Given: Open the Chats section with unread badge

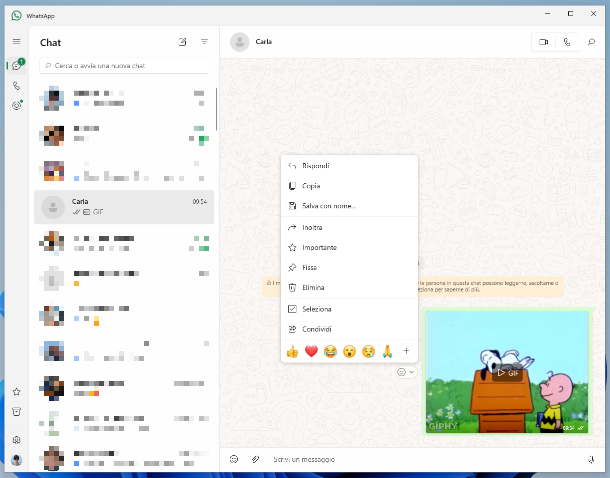Looking at the screenshot, I should click(16, 65).
